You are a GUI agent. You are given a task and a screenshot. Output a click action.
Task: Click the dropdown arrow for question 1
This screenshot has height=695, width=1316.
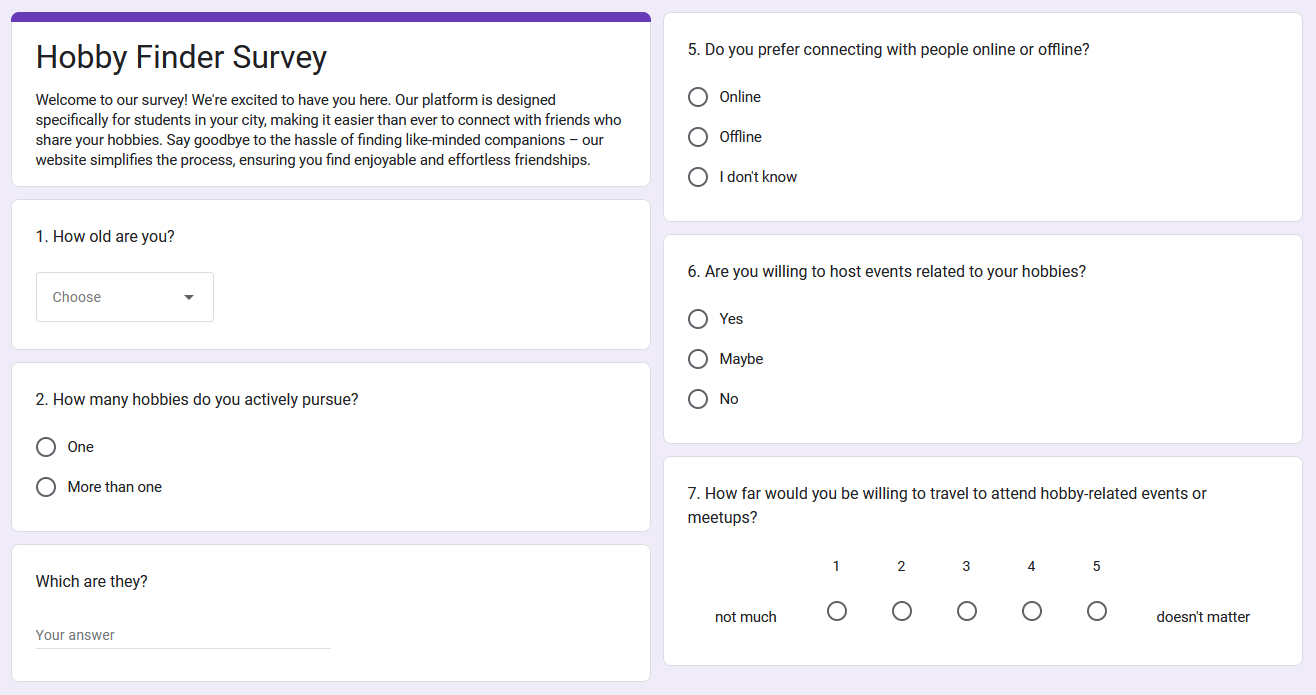(189, 297)
